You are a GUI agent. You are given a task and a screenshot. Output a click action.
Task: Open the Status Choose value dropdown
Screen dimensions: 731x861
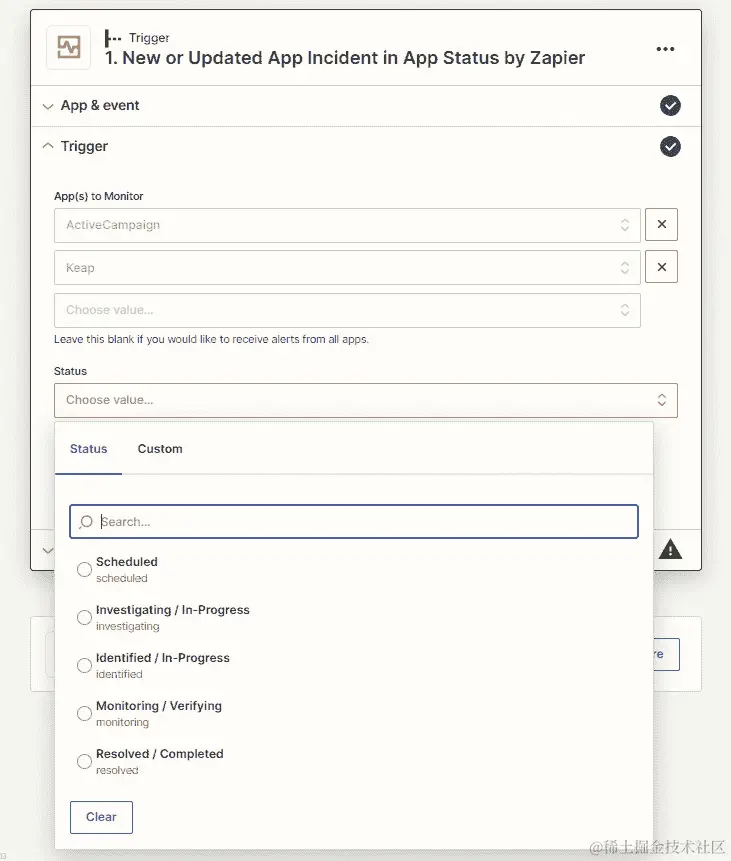pyautogui.click(x=366, y=399)
